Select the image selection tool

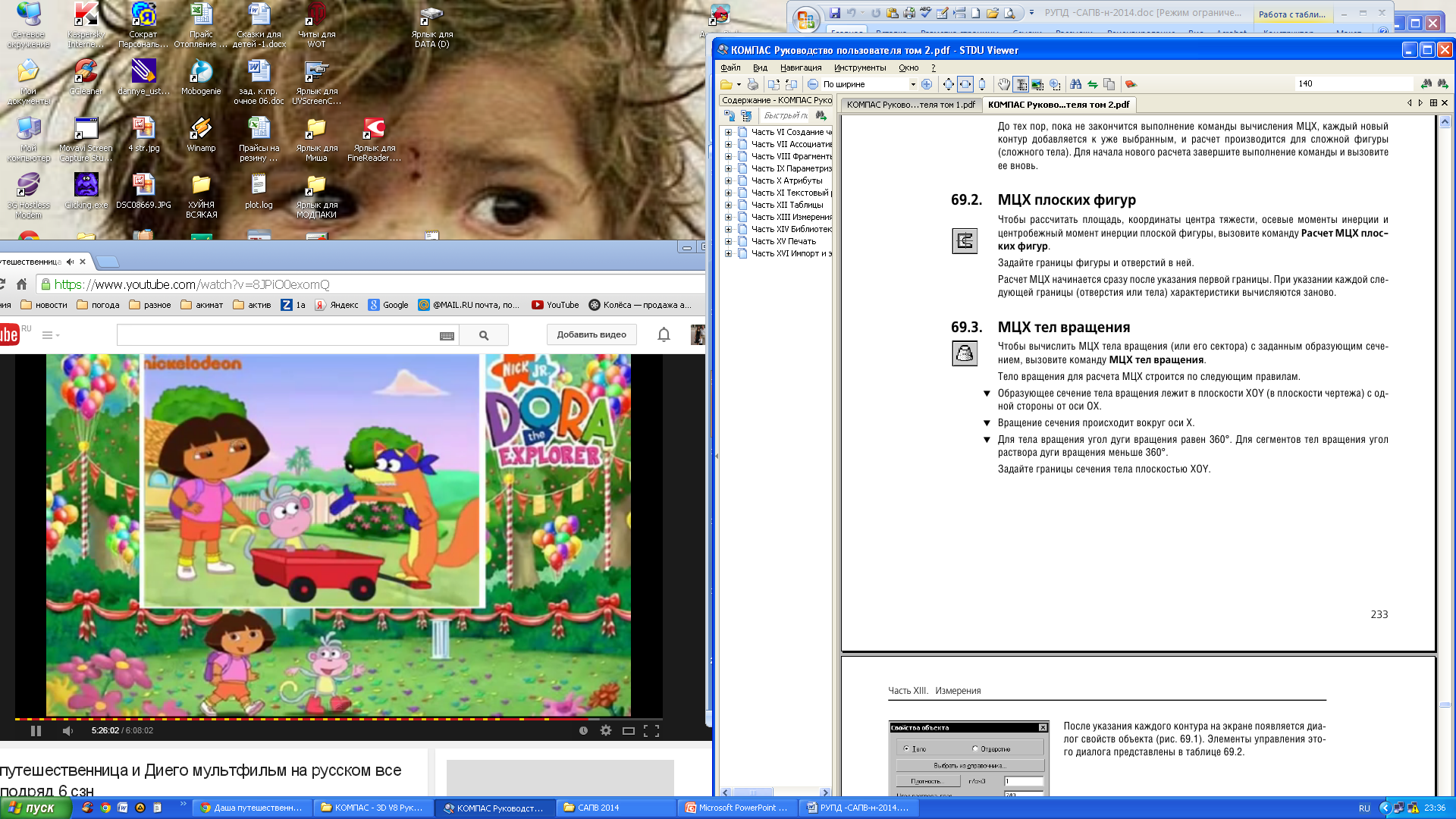click(x=1037, y=84)
